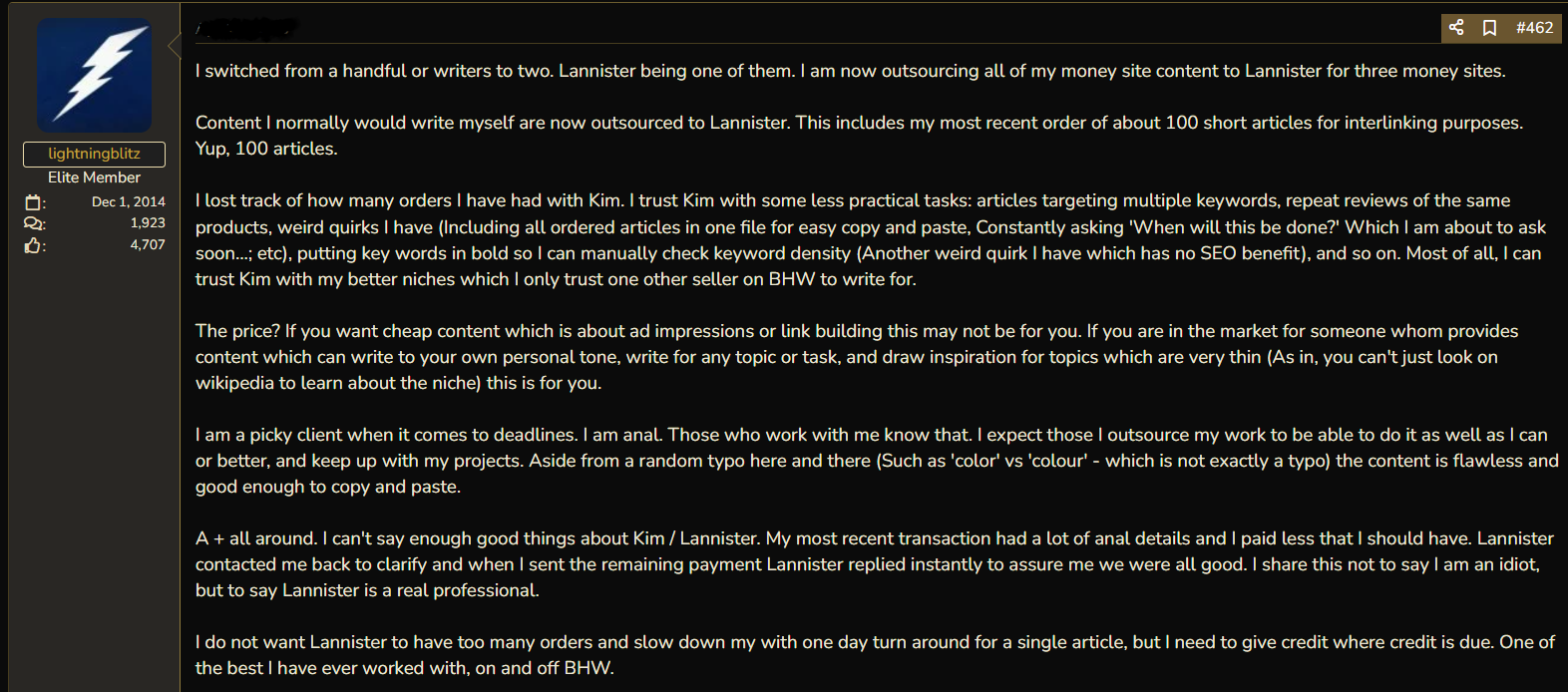
Task: Open the 1,923 messages count
Action: tap(148, 222)
